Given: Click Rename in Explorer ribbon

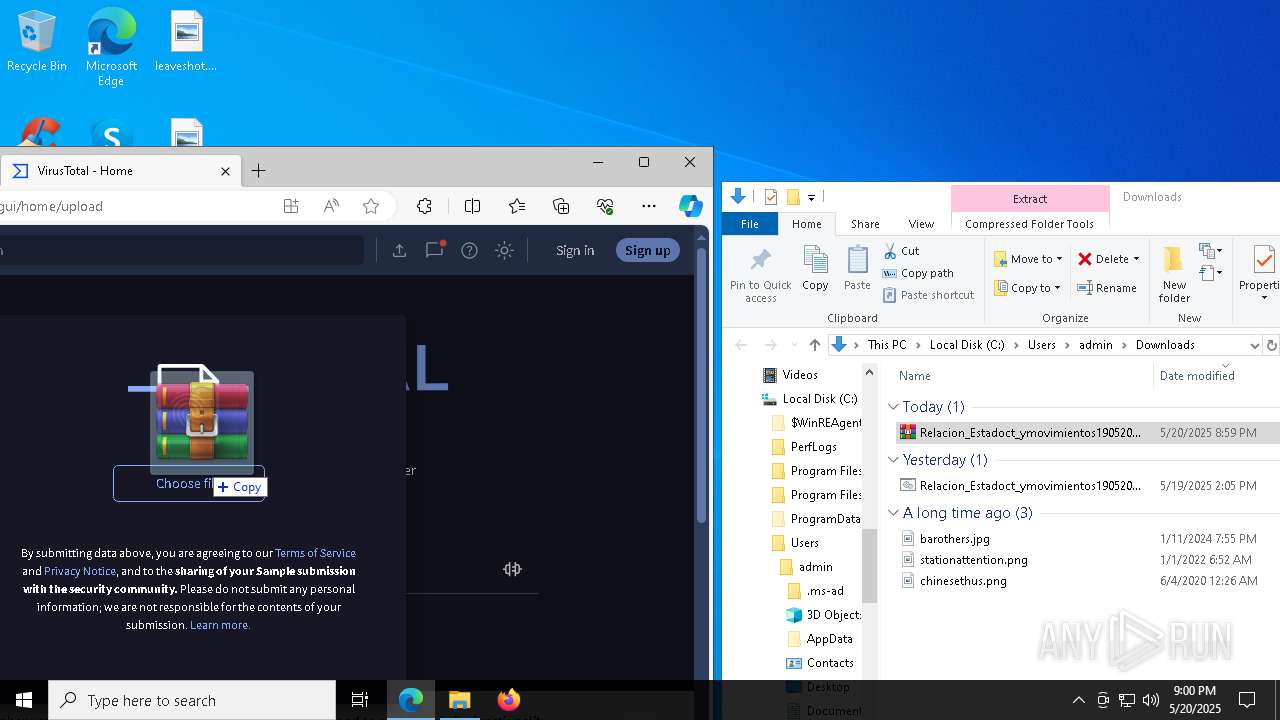Looking at the screenshot, I should (x=1107, y=288).
